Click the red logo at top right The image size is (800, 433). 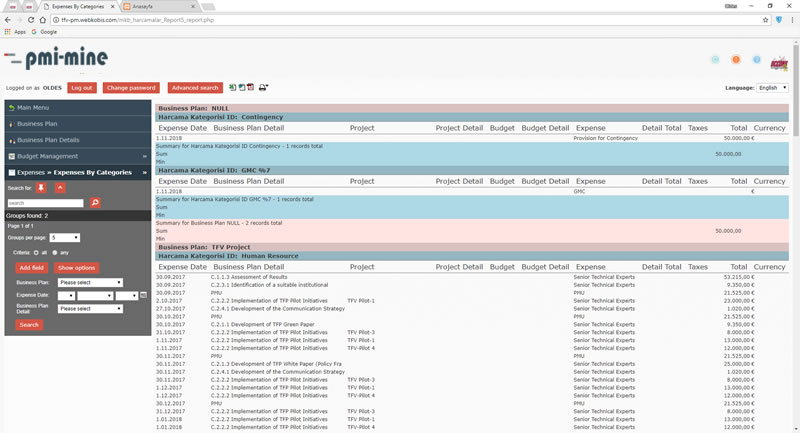[x=779, y=63]
